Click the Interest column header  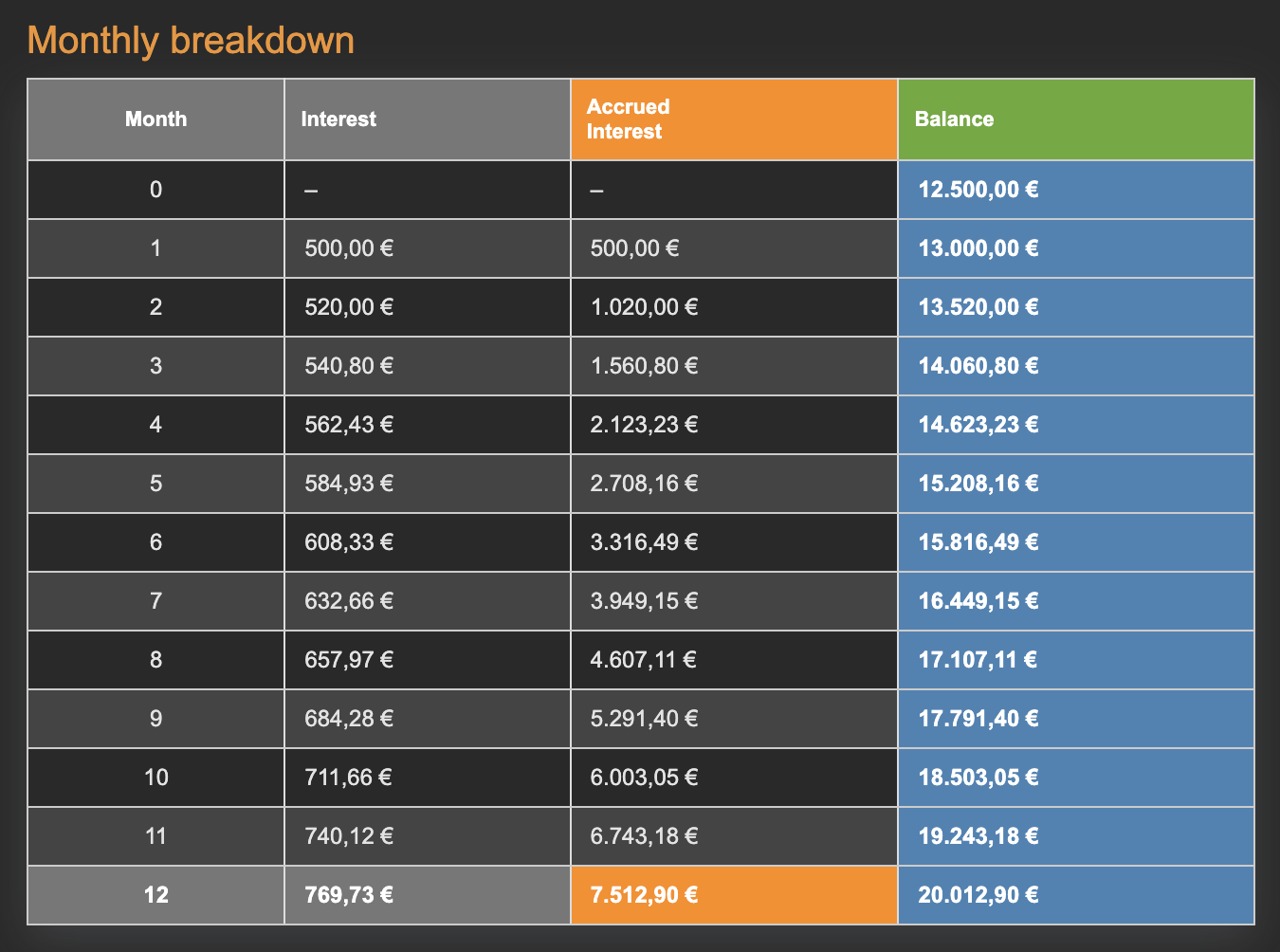point(428,119)
